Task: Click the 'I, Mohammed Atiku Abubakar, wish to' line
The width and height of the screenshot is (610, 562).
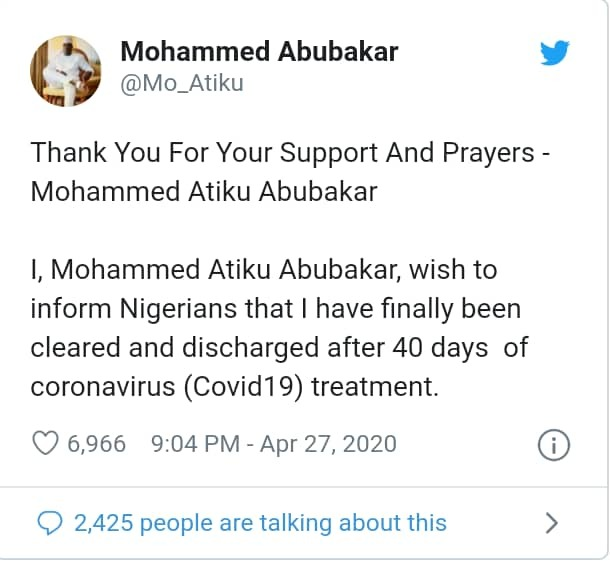Action: pyautogui.click(x=264, y=271)
